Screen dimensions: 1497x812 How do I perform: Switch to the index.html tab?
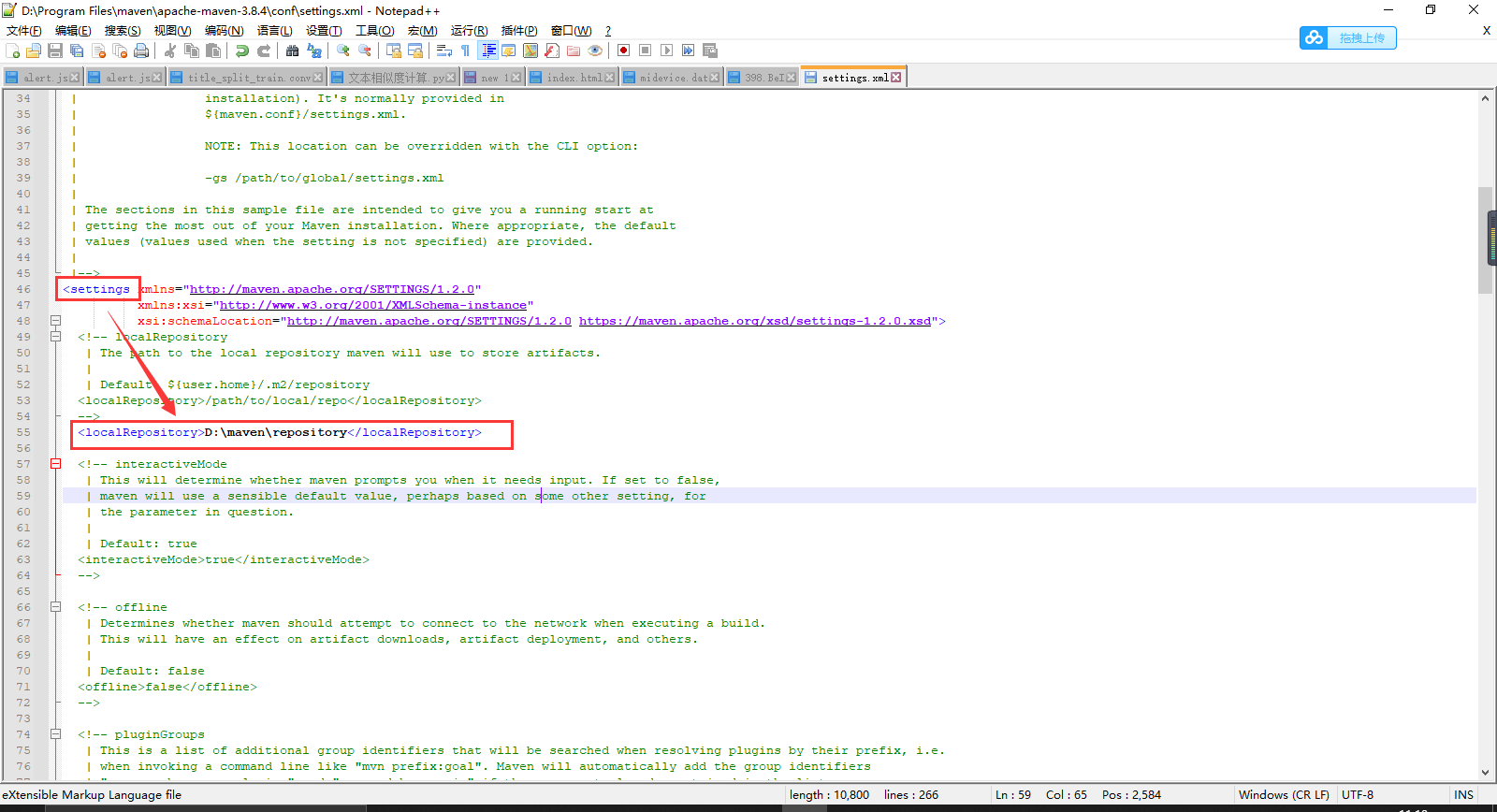point(573,78)
